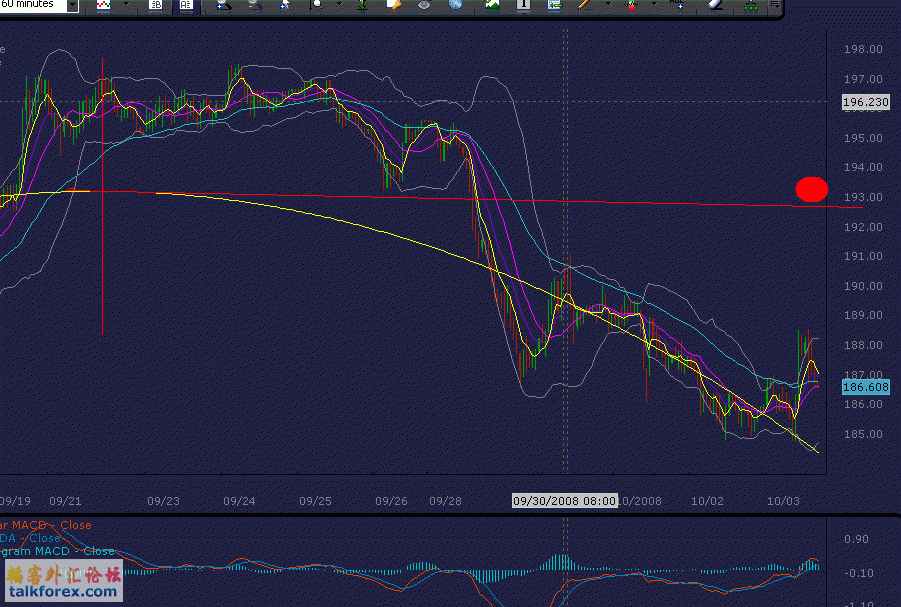Click the green hierarchy diagram icon
Viewport: 901px width, 607px height.
pyautogui.click(x=750, y=5)
